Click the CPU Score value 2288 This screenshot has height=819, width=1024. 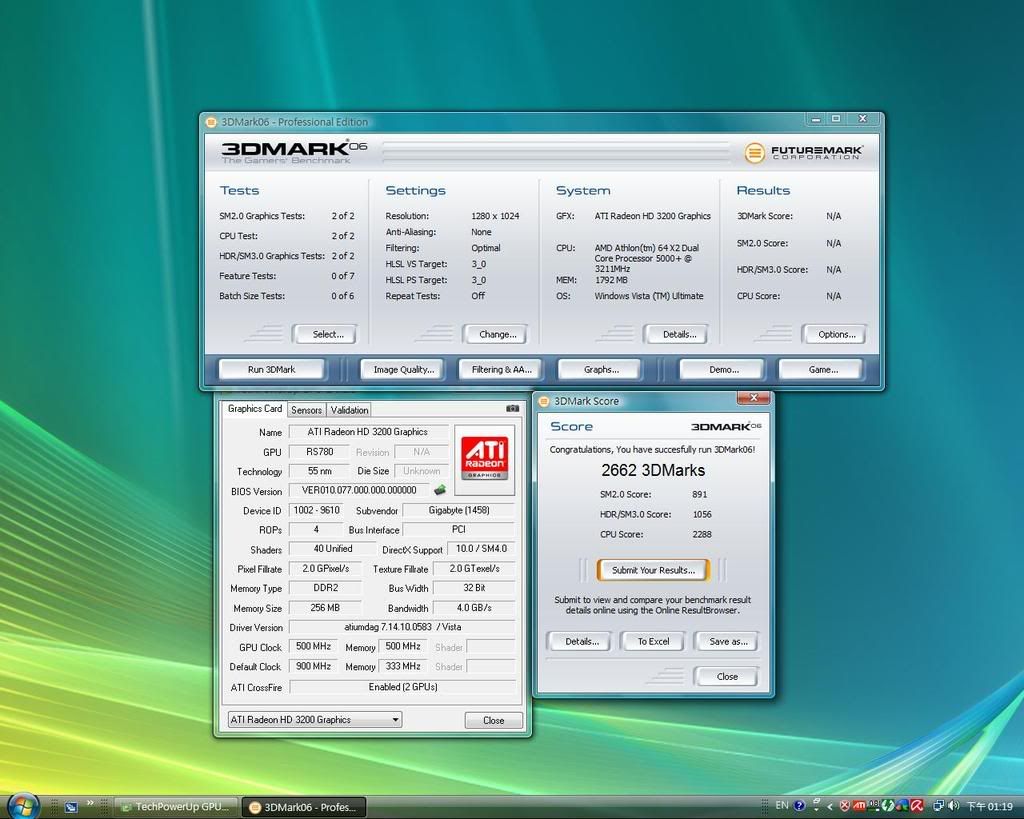click(702, 534)
